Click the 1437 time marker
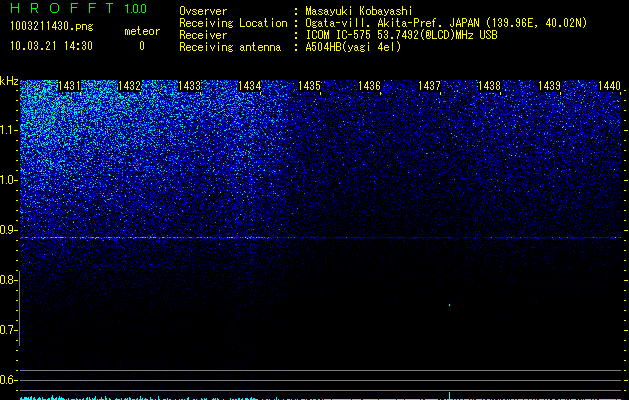 coord(429,86)
